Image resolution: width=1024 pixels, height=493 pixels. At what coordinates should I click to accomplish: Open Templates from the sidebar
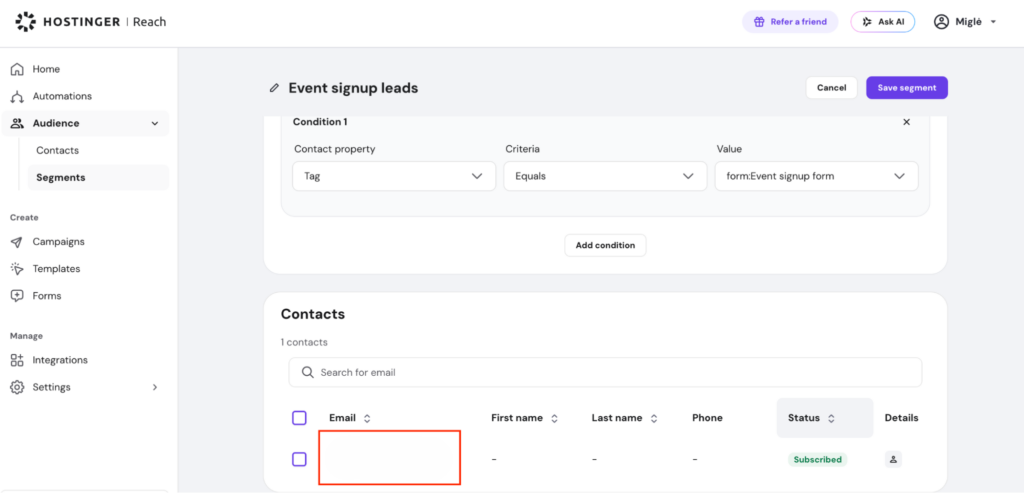coord(56,269)
